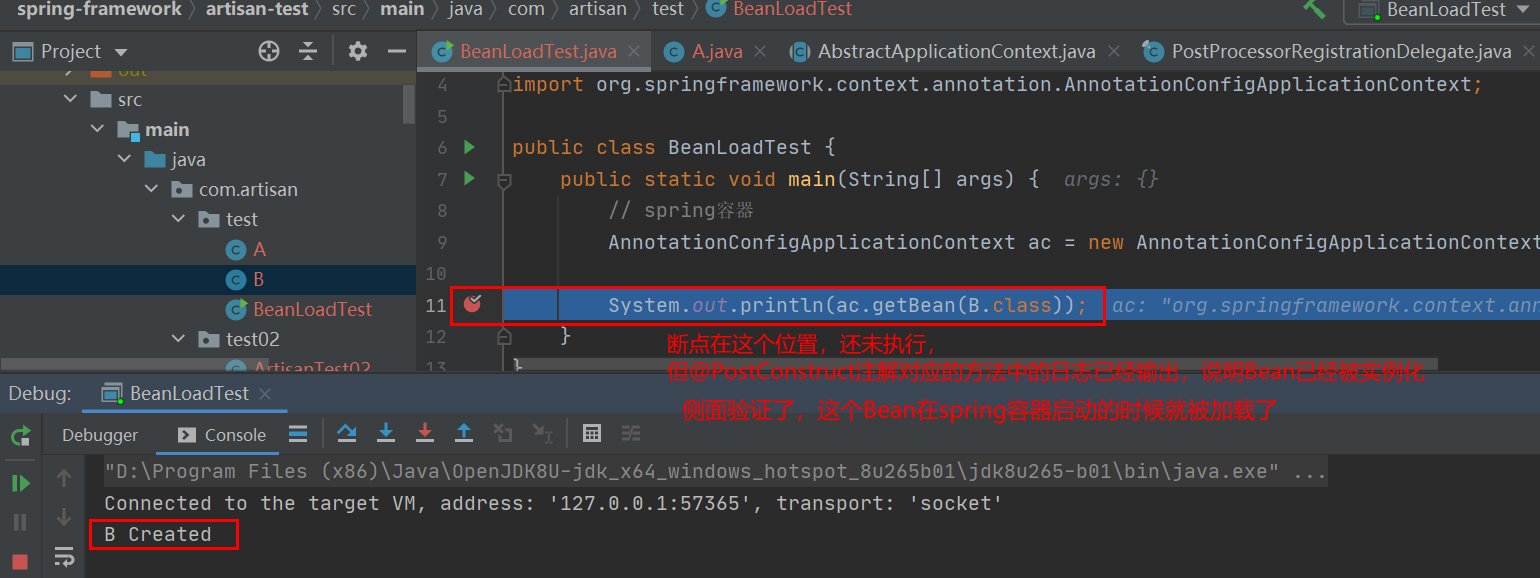
Task: Open BeanLoadTest run configuration dropdown
Action: [1526, 10]
